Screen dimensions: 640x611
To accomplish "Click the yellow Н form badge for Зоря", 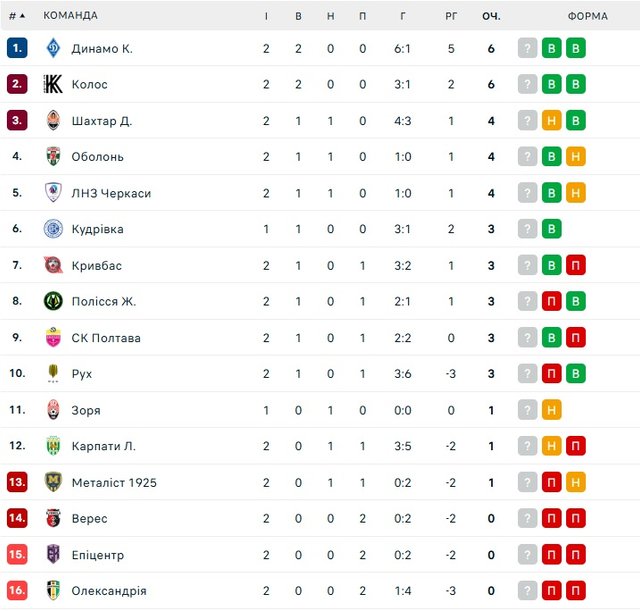I will 551,410.
